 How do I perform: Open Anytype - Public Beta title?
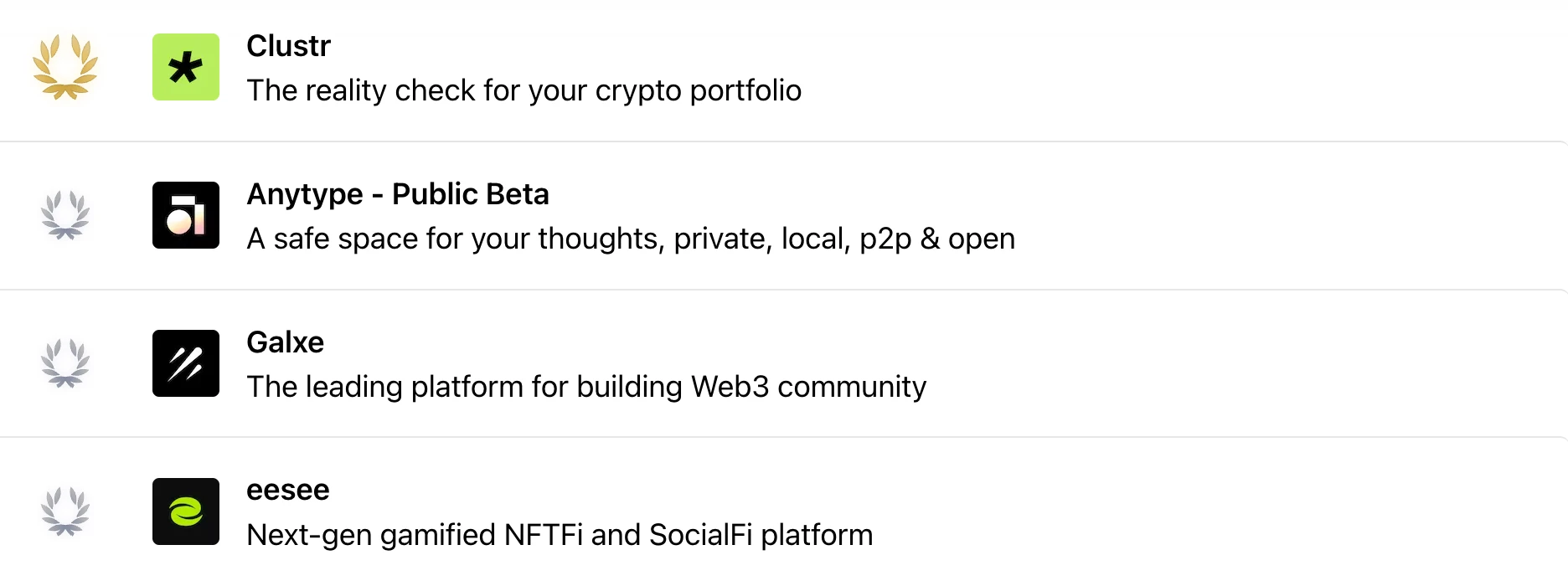pyautogui.click(x=398, y=194)
